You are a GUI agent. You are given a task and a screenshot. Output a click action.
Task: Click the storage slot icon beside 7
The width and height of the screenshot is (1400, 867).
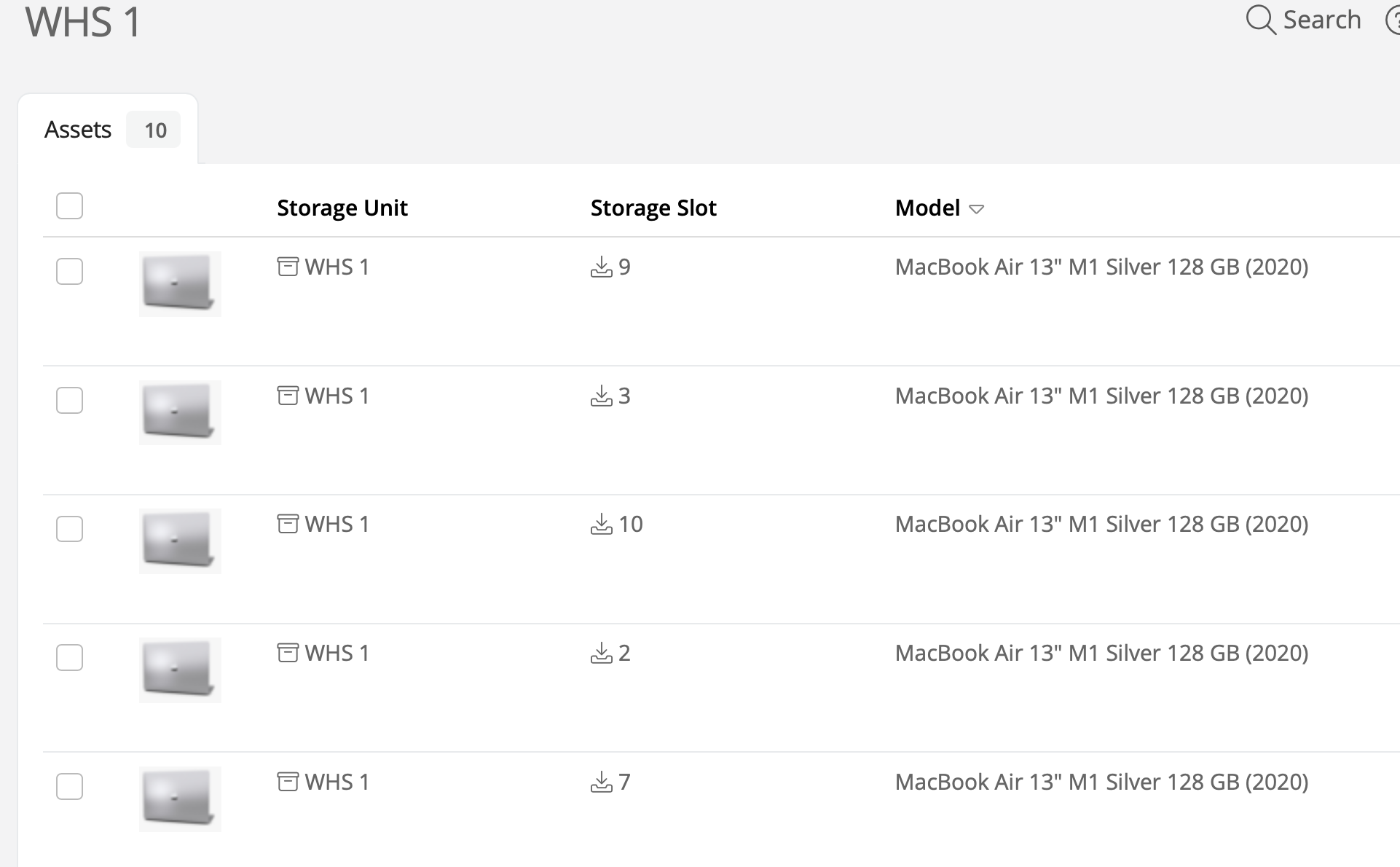pyautogui.click(x=601, y=782)
